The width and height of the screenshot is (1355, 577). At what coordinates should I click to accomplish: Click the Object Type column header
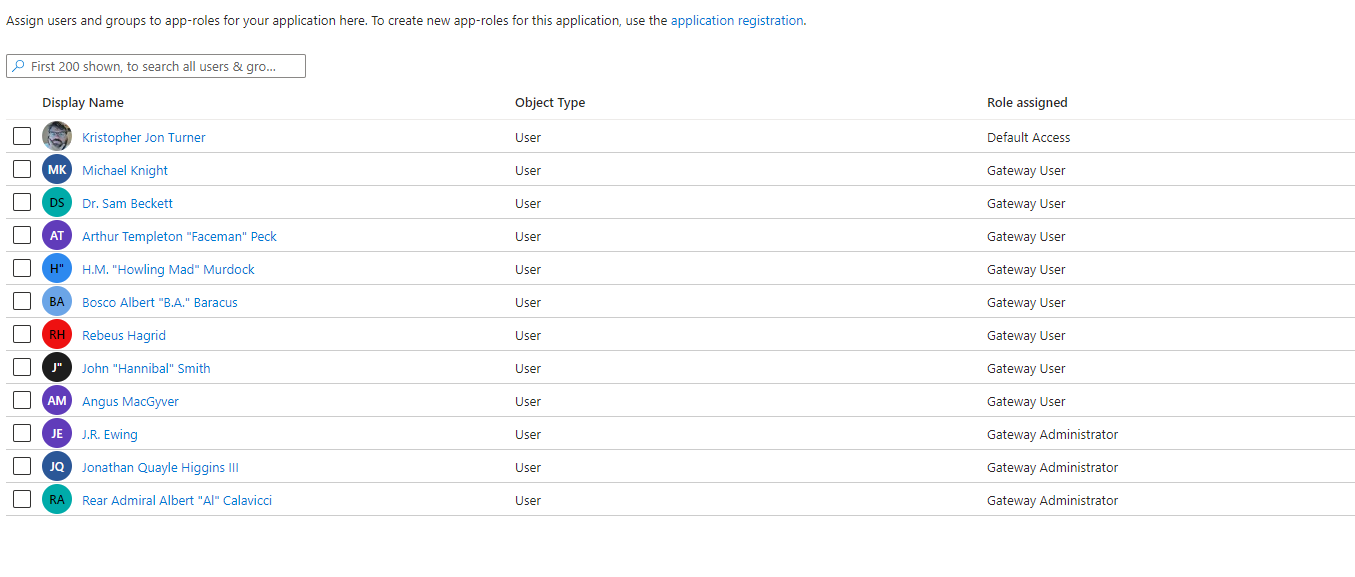tap(550, 103)
